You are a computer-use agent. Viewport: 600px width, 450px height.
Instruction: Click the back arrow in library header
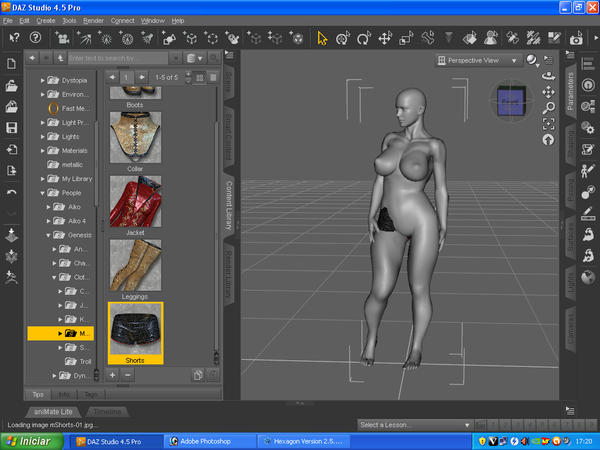pyautogui.click(x=32, y=58)
